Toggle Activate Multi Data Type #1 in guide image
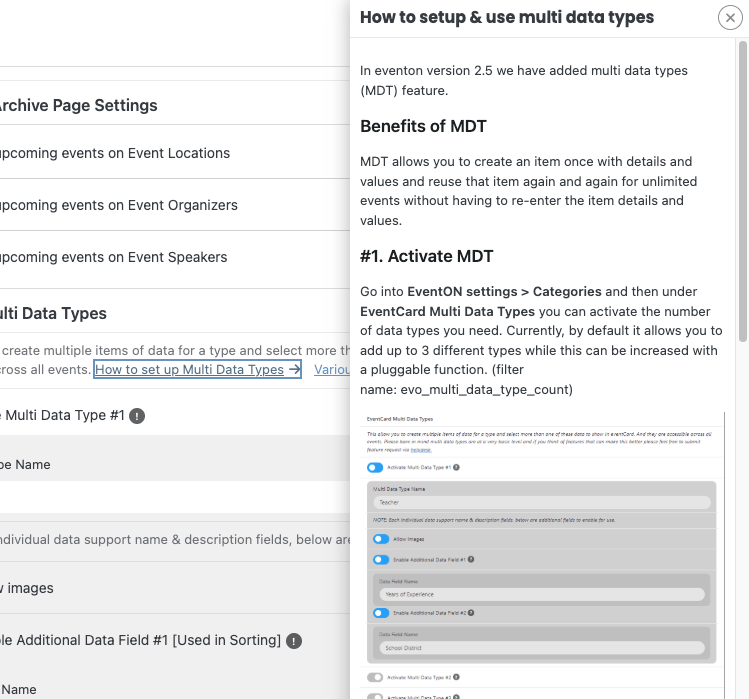The height and width of the screenshot is (699, 749). 376,467
